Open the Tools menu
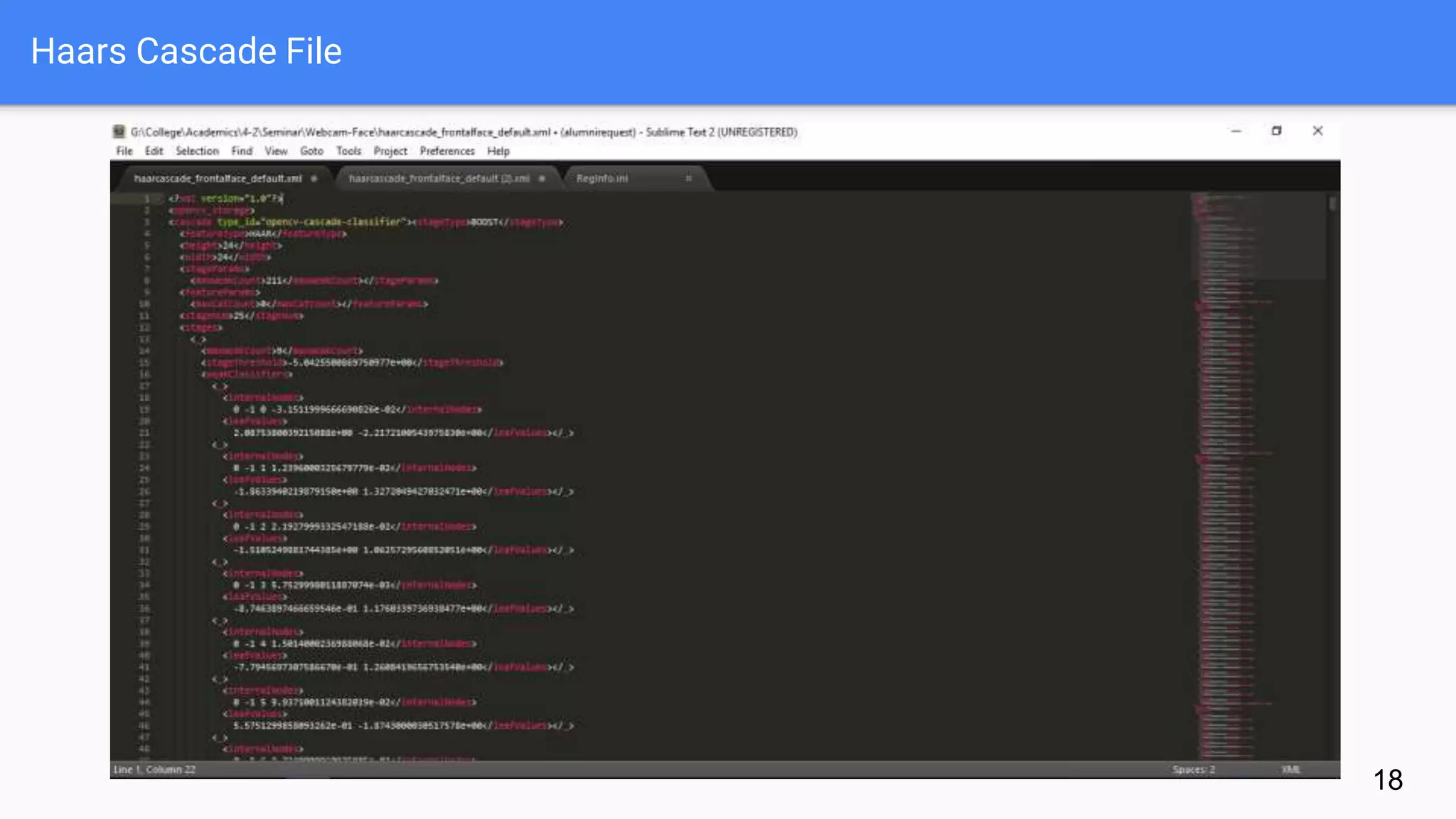Screen dimensions: 1456x819 tap(348, 151)
